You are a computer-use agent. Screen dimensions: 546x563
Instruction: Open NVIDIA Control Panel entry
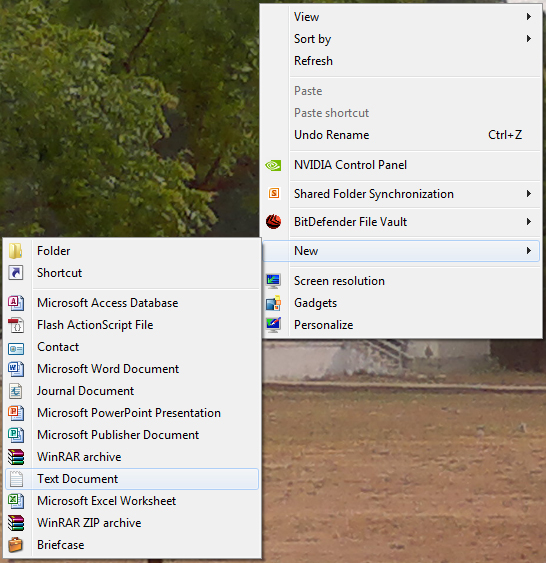[x=401, y=165]
